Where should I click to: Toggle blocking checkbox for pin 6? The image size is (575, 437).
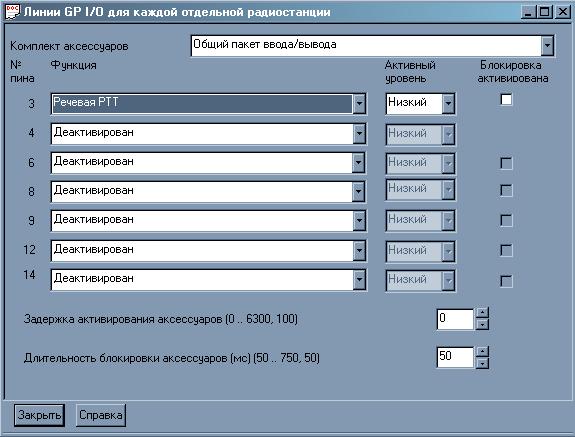click(506, 163)
